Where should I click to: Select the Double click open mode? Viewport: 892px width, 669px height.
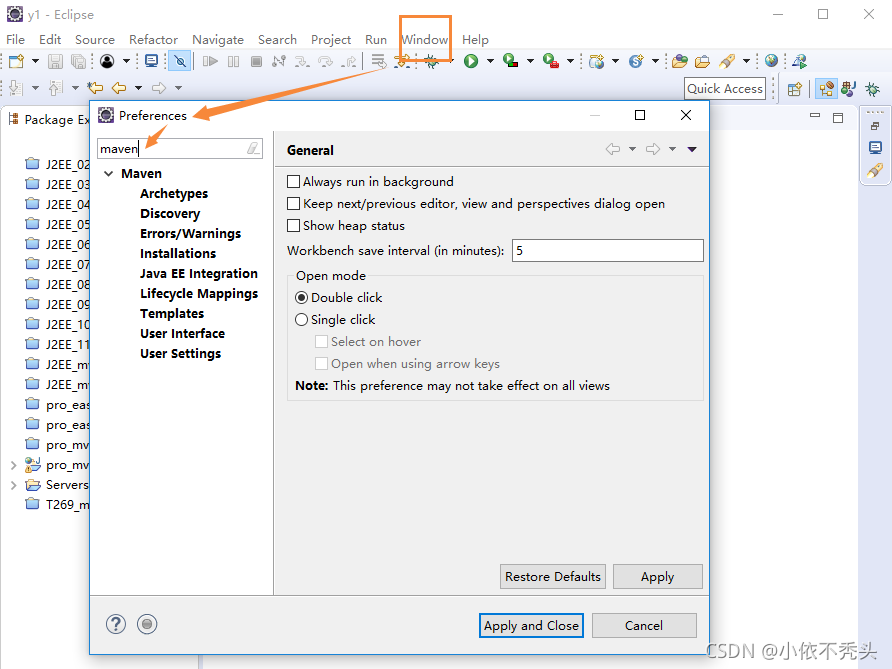point(302,298)
